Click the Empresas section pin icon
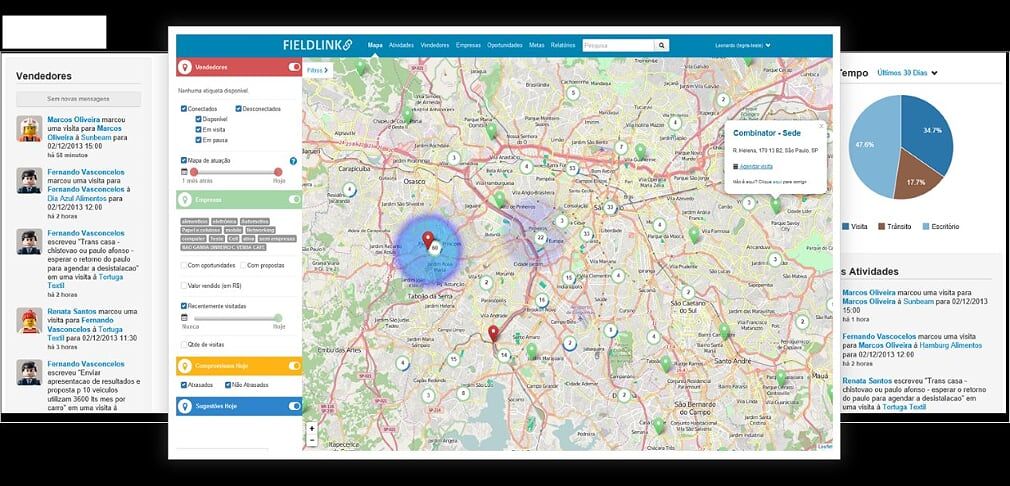The image size is (1010, 486). (x=185, y=200)
